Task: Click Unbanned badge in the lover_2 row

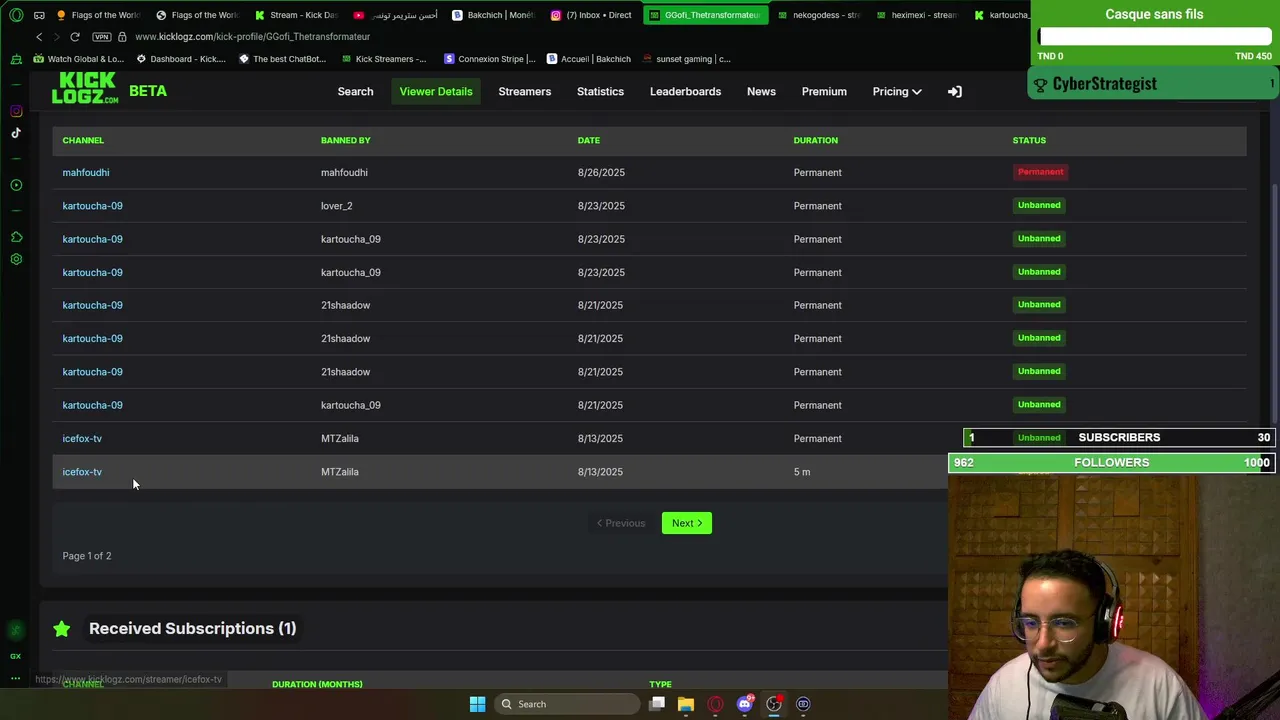Action: tap(1039, 205)
